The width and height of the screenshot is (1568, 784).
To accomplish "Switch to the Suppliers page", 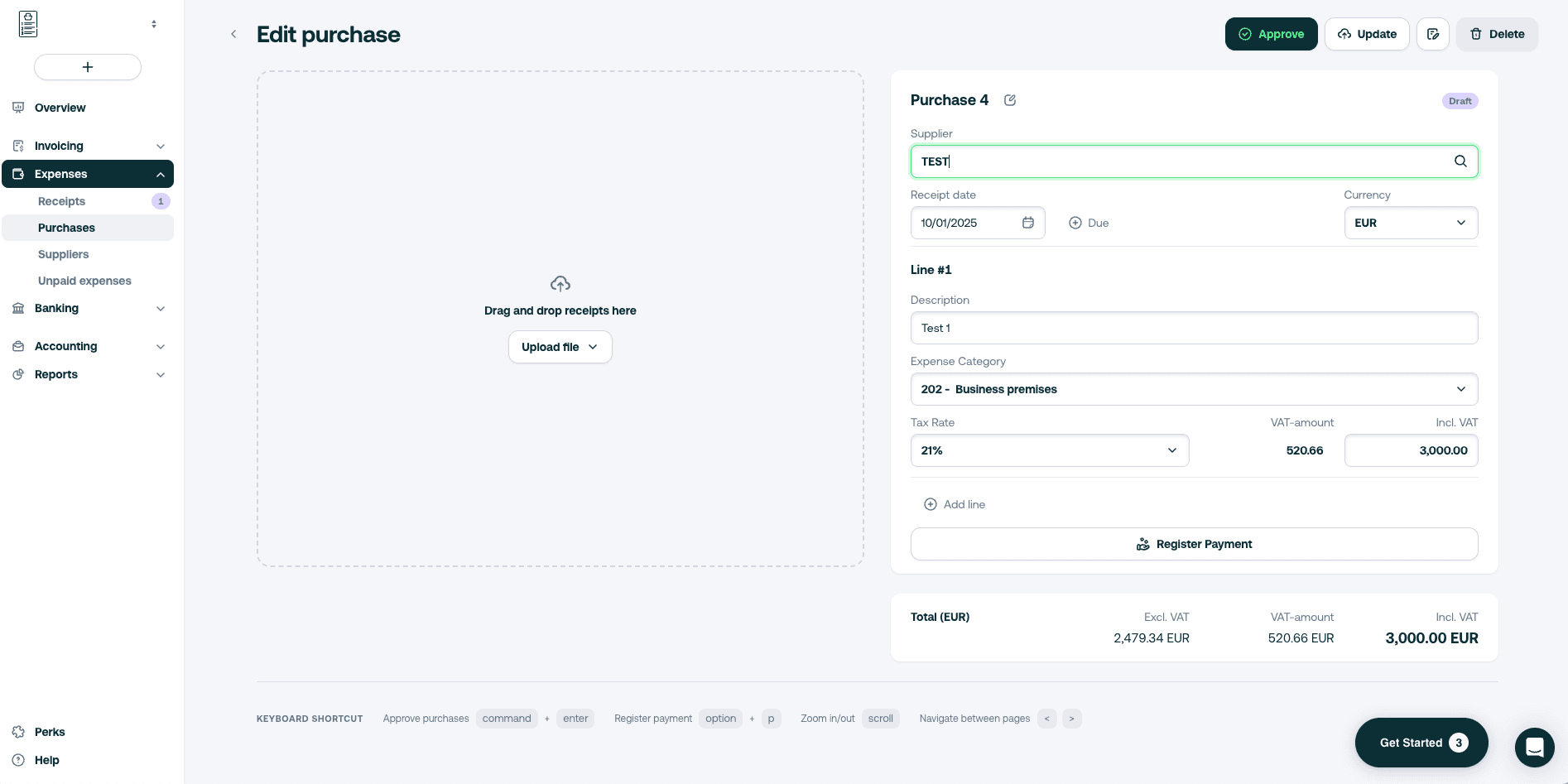I will click(x=63, y=254).
